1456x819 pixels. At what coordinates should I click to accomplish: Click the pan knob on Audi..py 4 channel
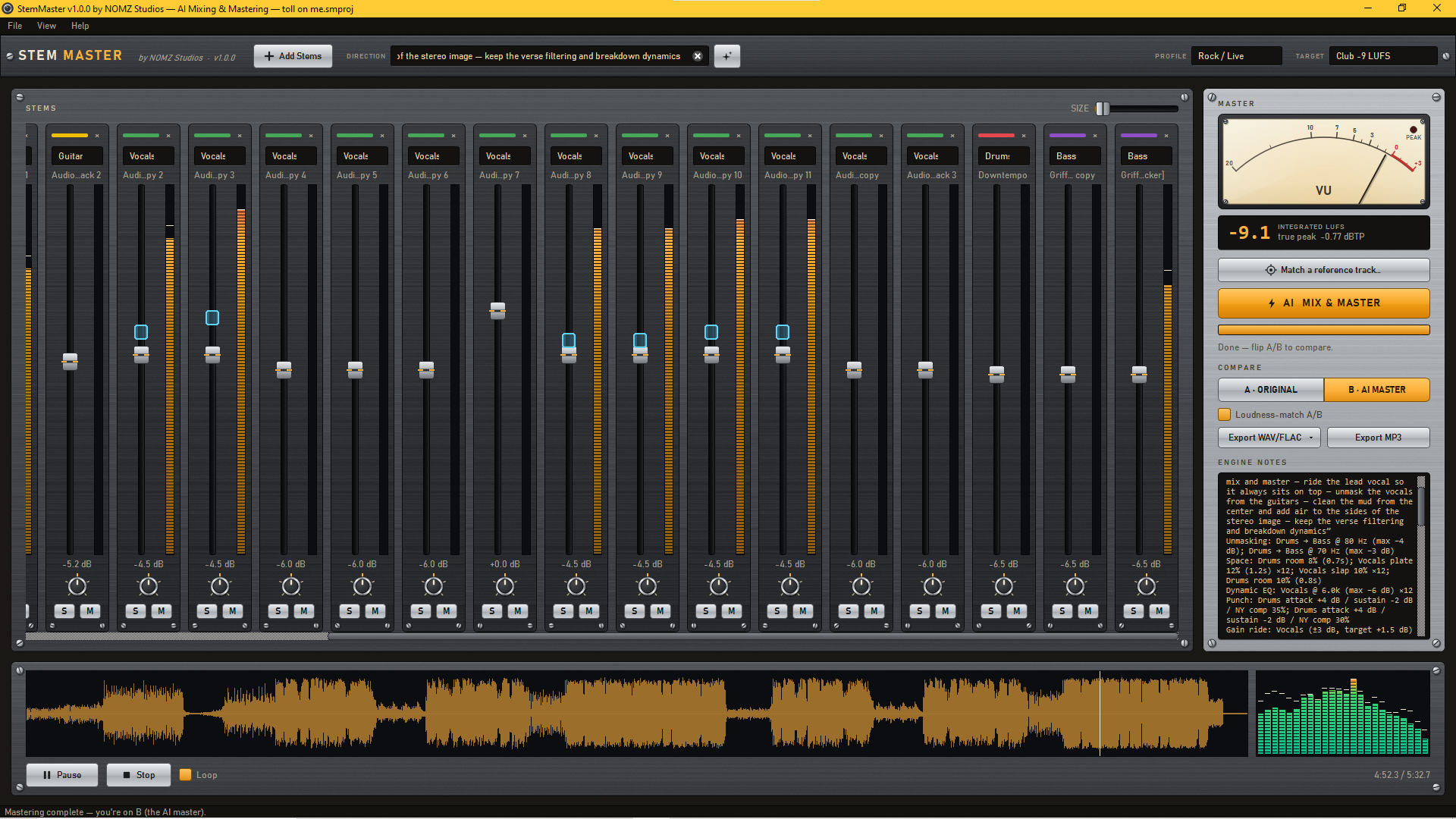[x=291, y=585]
